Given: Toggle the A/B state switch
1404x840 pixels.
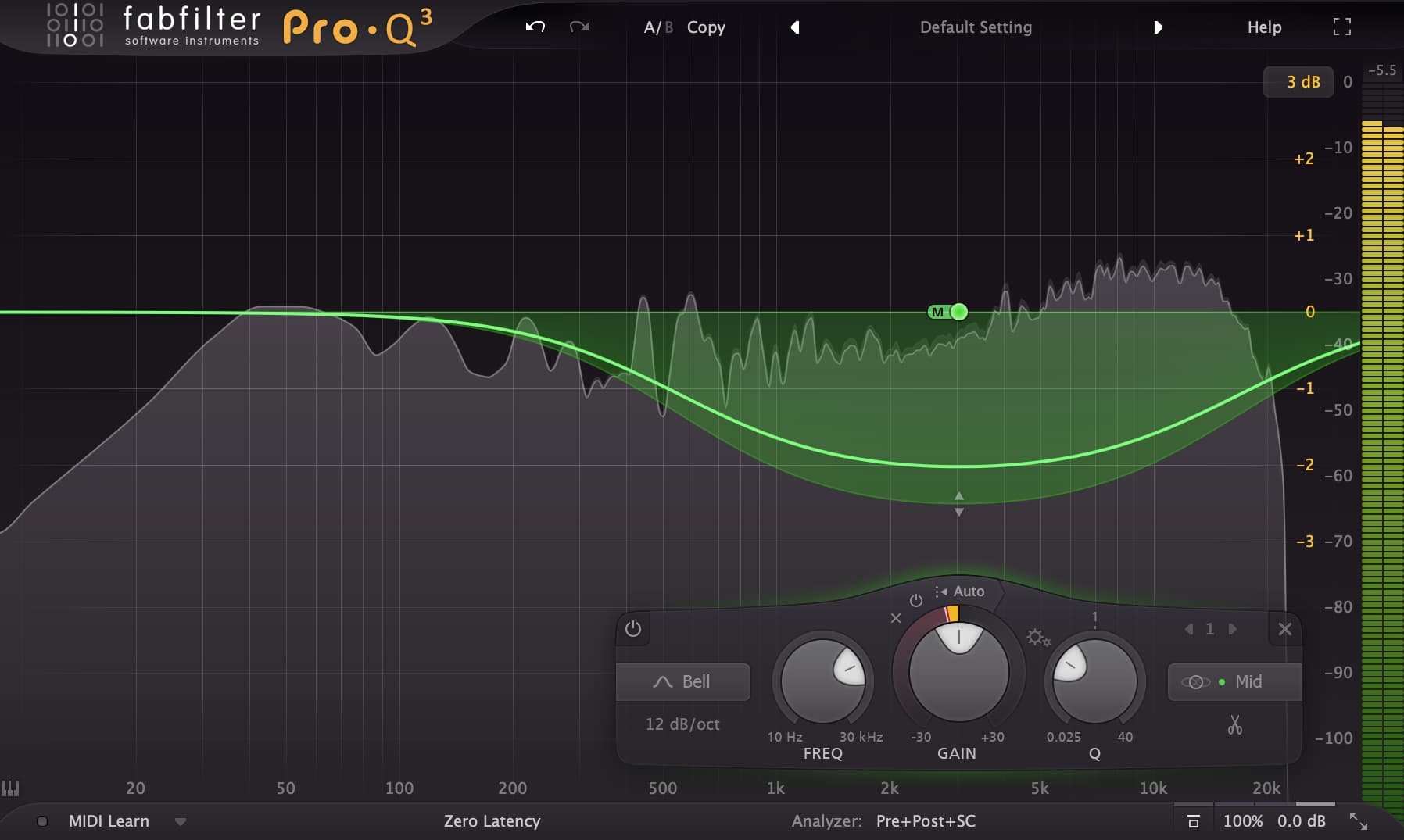Looking at the screenshot, I should point(657,27).
